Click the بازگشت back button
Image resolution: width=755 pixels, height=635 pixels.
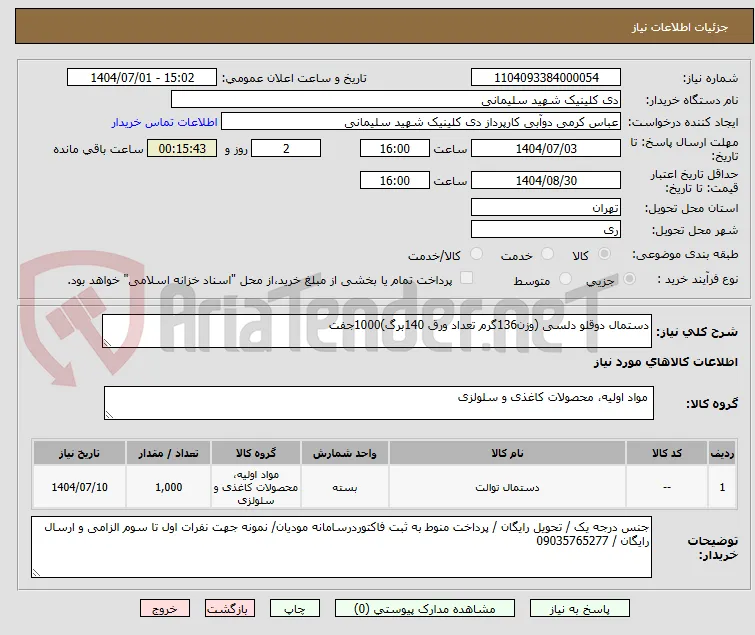click(230, 609)
